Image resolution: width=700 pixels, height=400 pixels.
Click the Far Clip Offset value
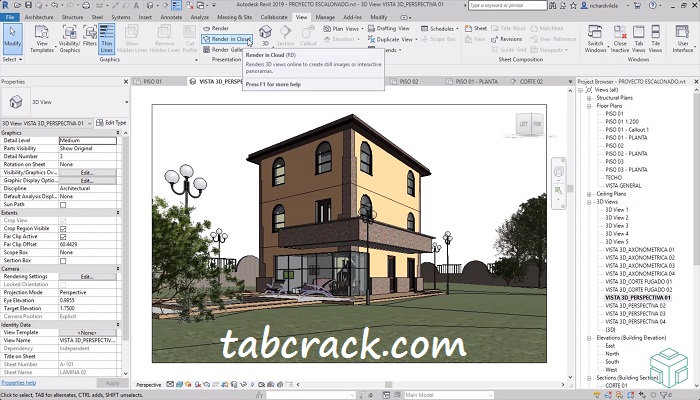[88, 245]
